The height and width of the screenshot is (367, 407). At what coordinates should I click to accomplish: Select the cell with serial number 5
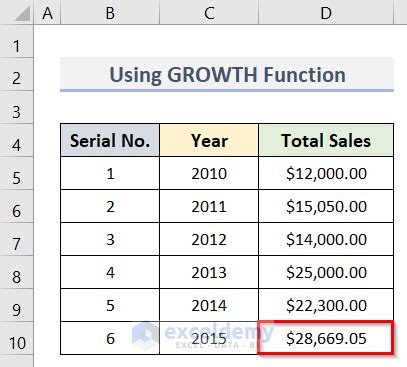110,305
